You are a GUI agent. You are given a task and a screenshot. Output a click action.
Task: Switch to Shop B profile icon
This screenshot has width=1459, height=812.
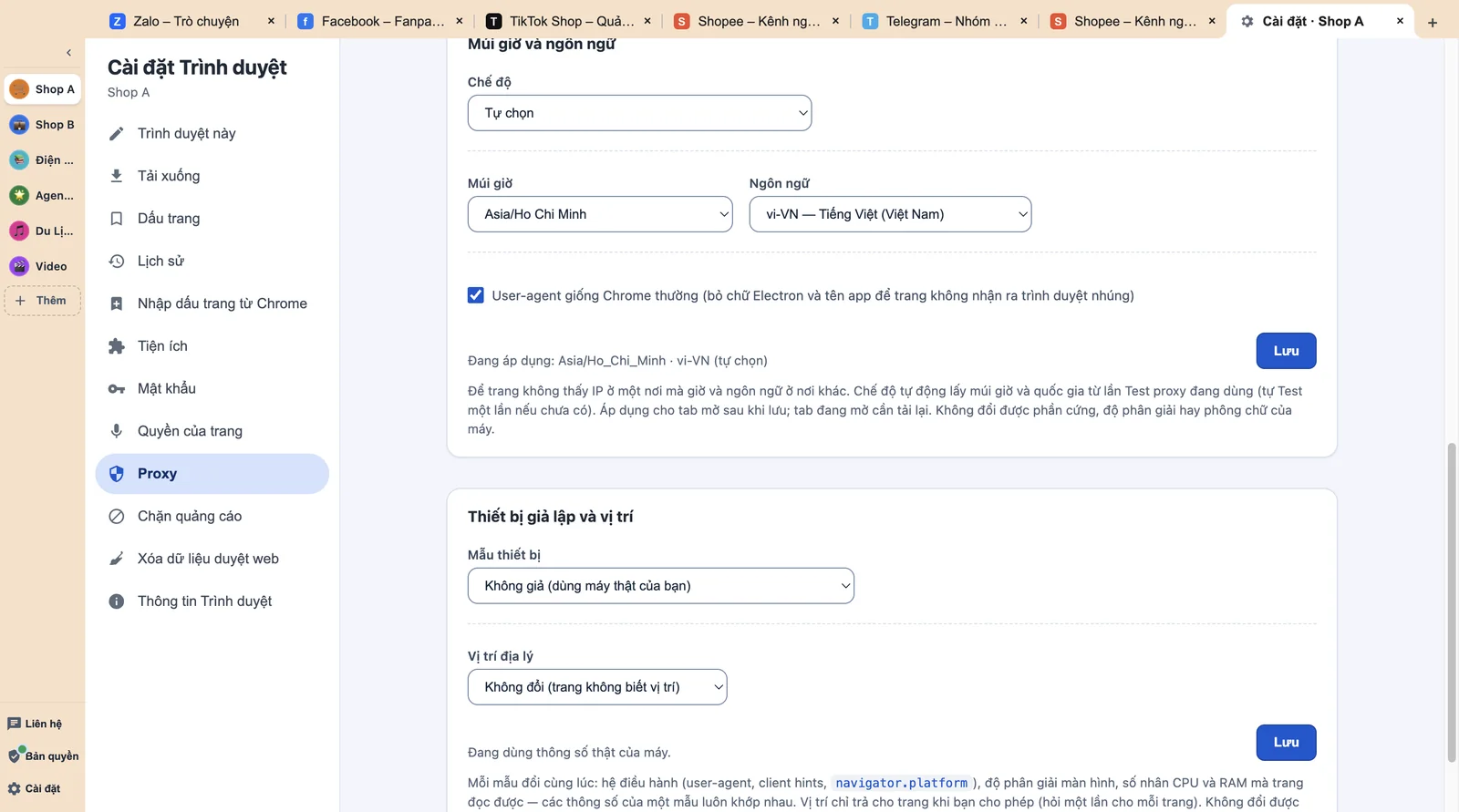point(19,125)
